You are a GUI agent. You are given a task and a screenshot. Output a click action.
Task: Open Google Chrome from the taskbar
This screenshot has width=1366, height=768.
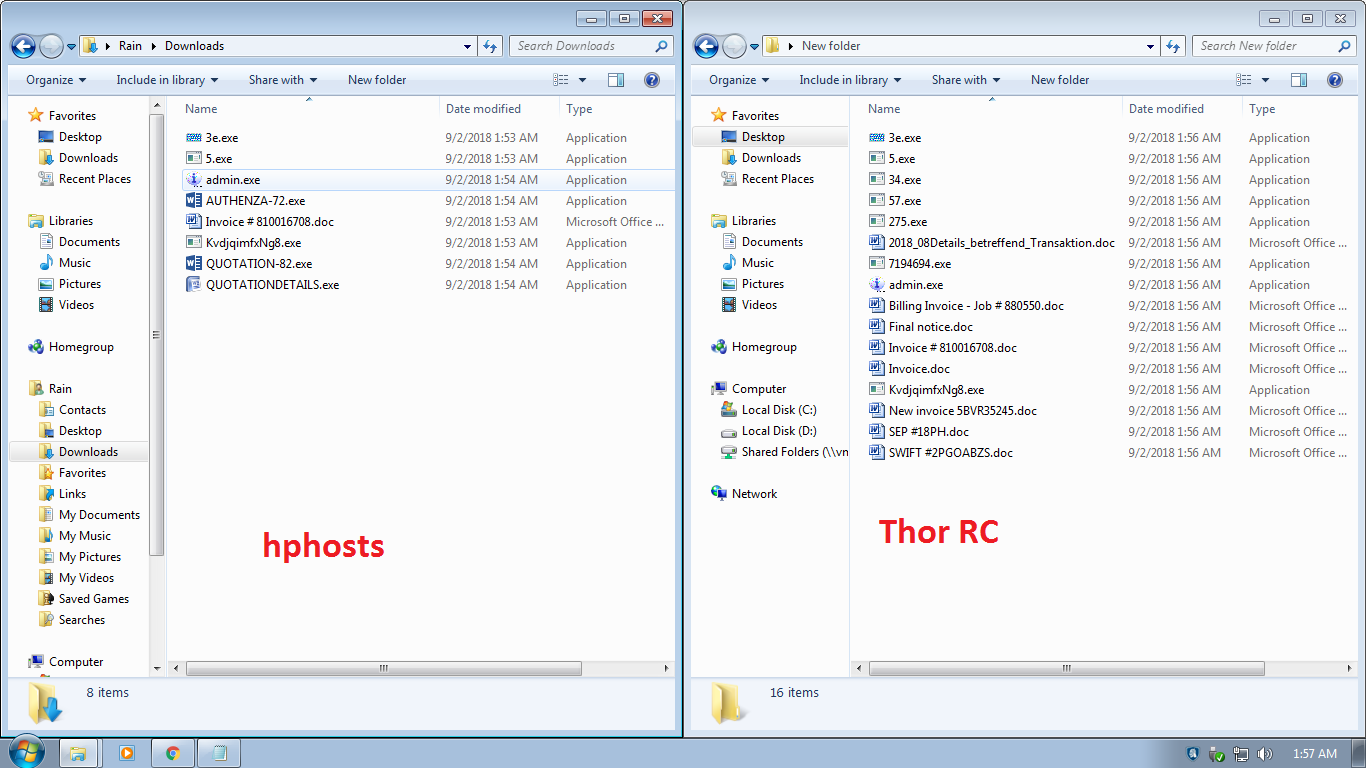(173, 753)
